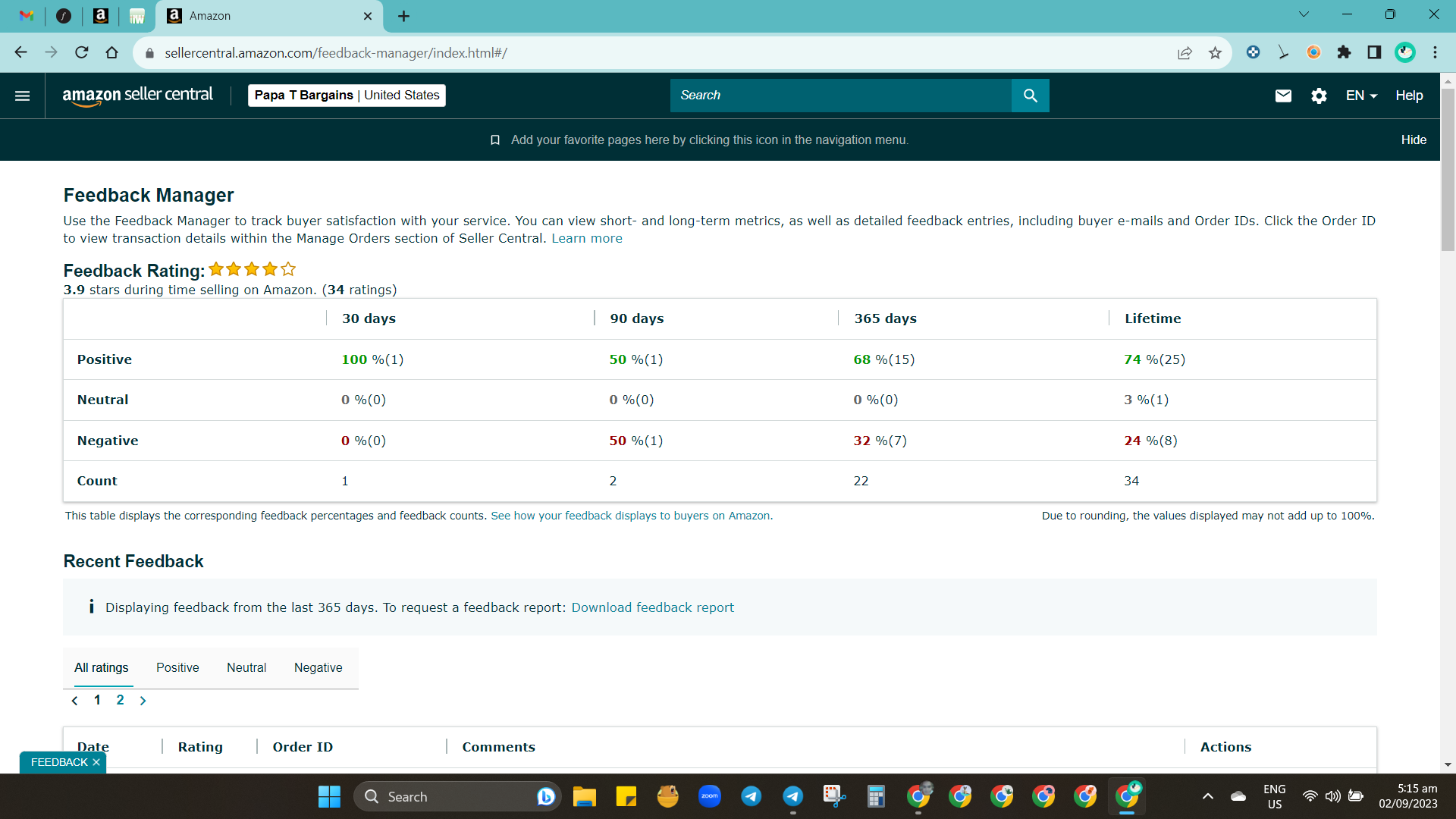This screenshot has width=1456, height=819.
Task: Click the feedback rating stars
Action: click(252, 269)
